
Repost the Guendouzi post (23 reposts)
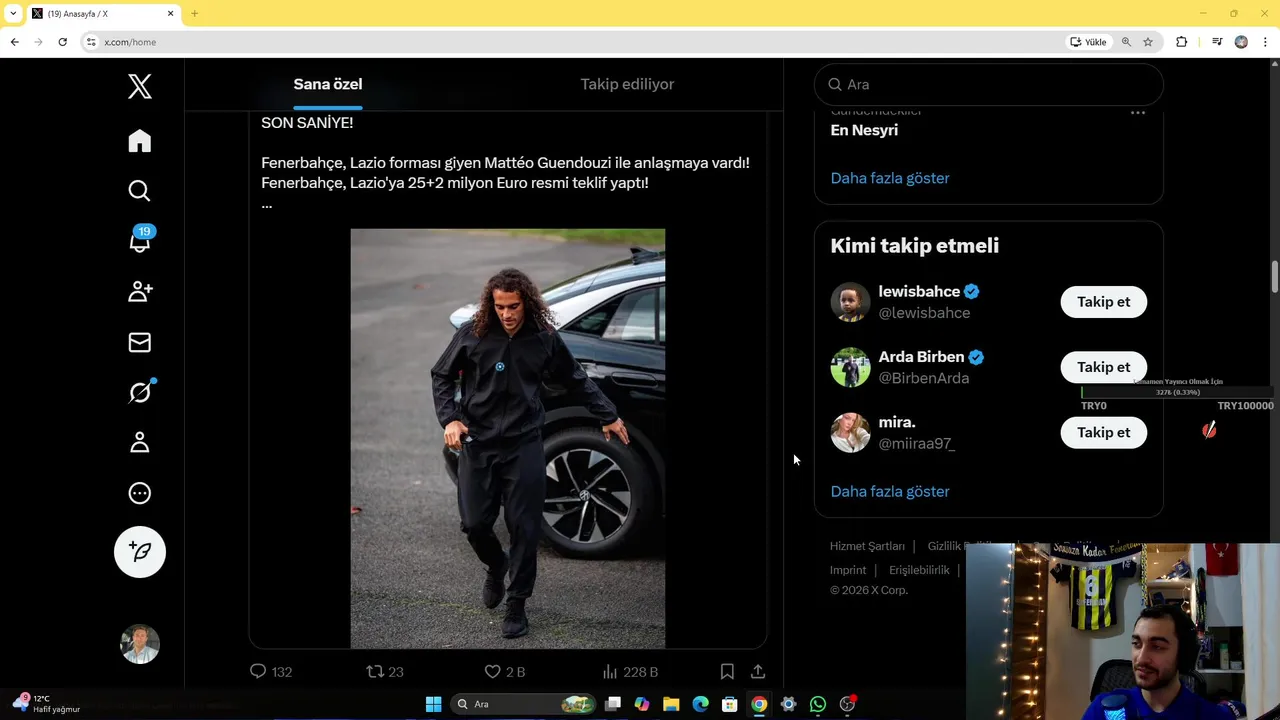click(x=385, y=672)
